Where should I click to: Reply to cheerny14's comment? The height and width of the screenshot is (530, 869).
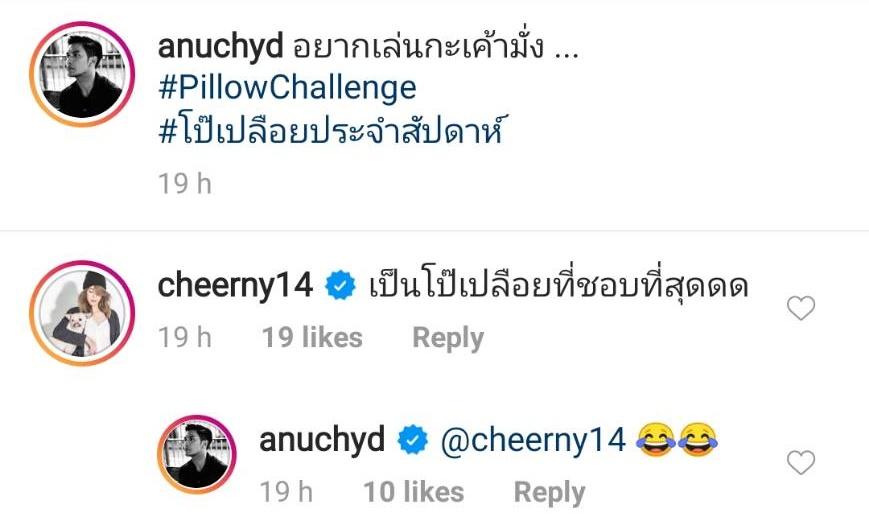pyautogui.click(x=448, y=338)
